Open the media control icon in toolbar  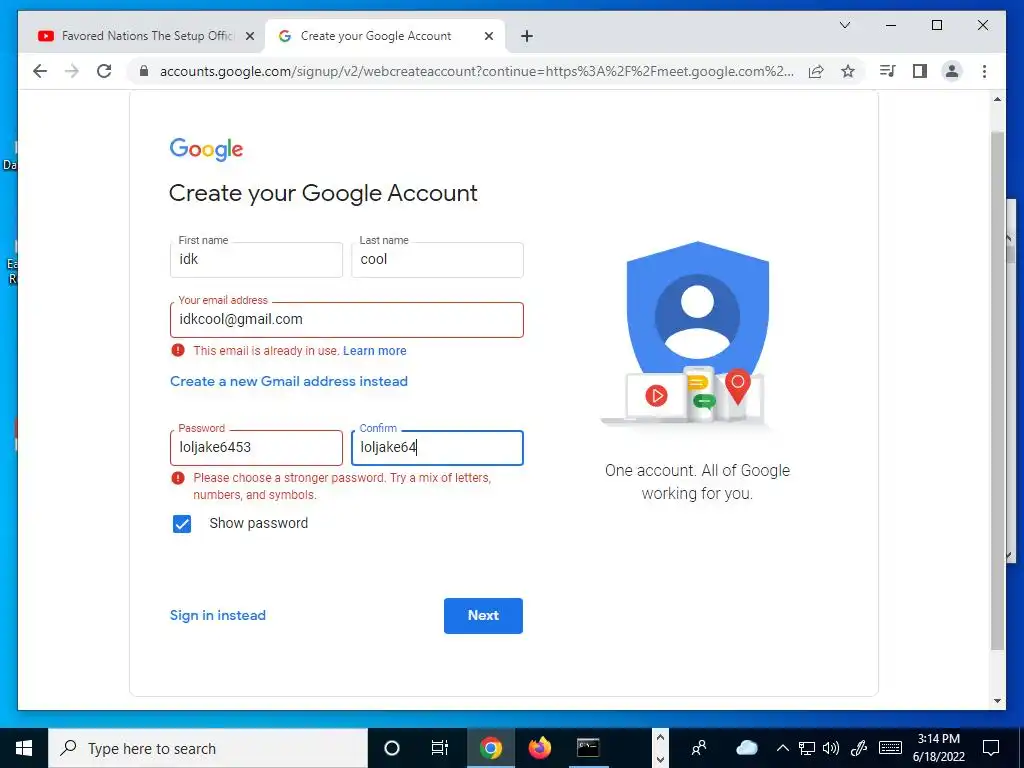coord(888,71)
